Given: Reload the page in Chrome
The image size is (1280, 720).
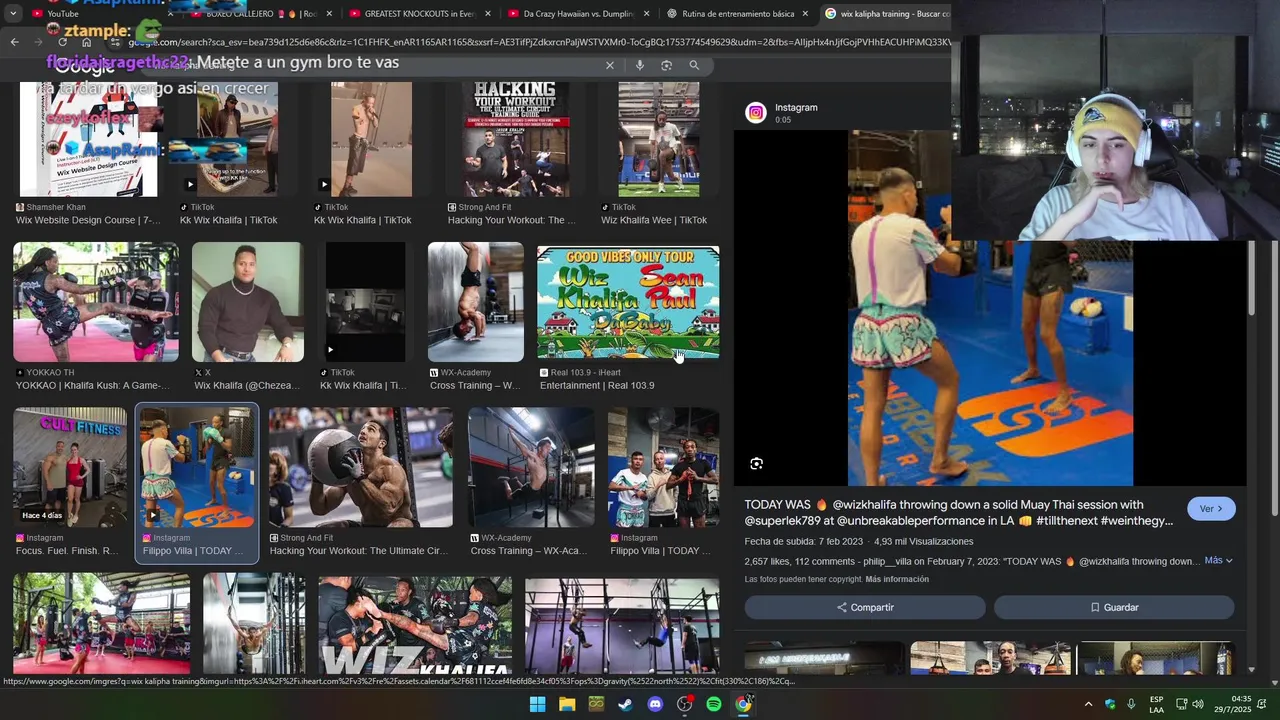Looking at the screenshot, I should (63, 42).
